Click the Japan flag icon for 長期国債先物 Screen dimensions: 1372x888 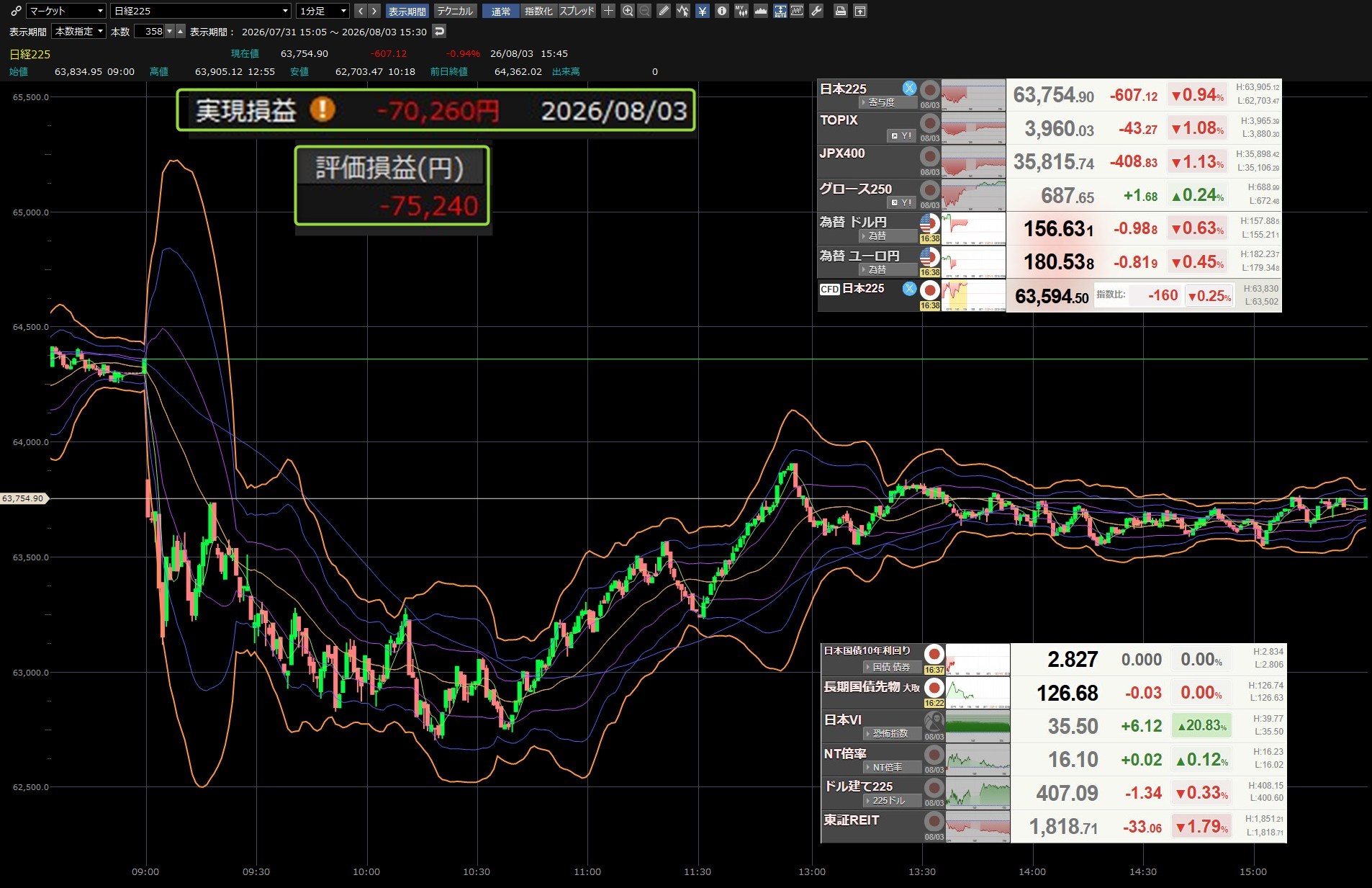[934, 688]
